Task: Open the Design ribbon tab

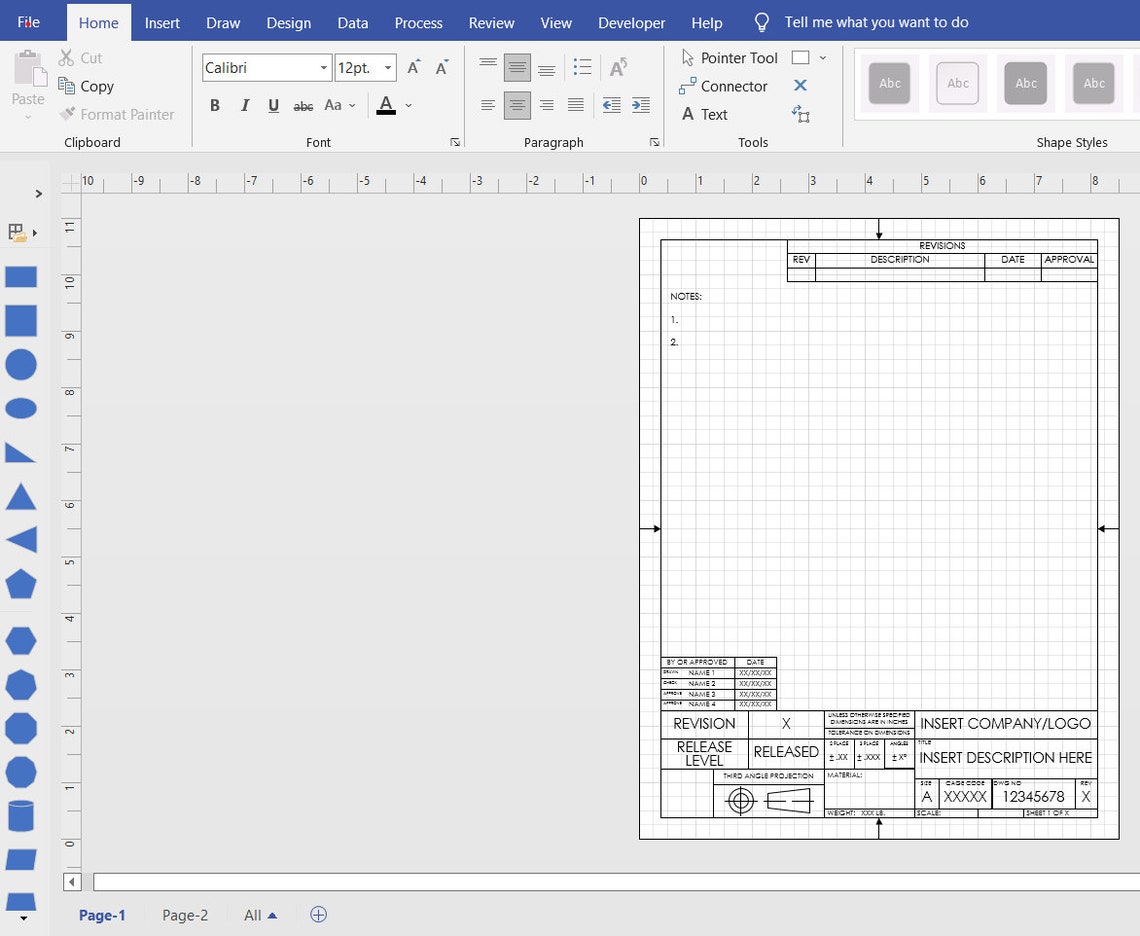Action: 288,22
